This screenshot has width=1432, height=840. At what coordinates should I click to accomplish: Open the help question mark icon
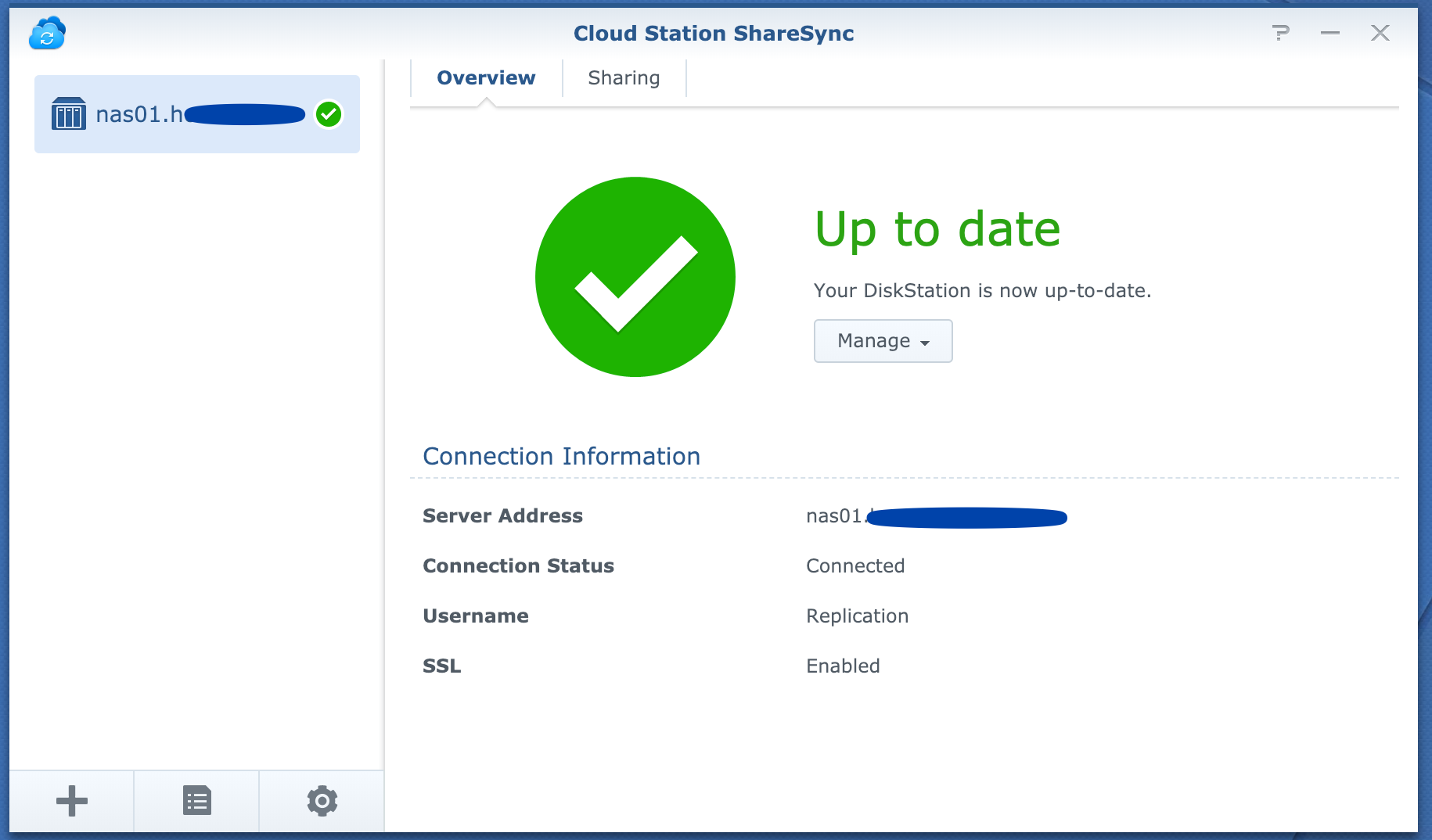point(1280,33)
